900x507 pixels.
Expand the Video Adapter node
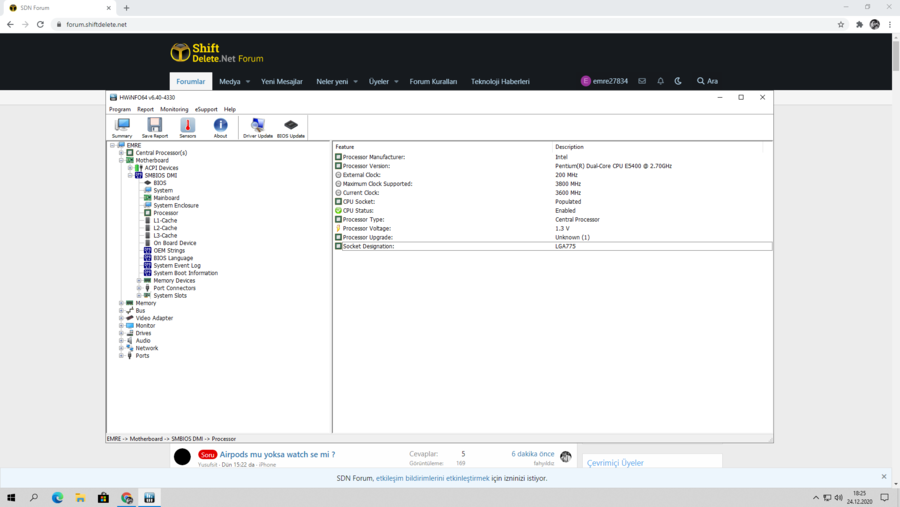click(x=121, y=318)
